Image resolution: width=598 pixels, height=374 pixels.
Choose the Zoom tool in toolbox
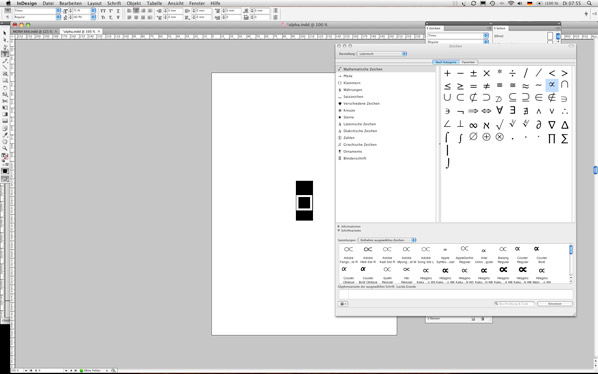point(5,148)
